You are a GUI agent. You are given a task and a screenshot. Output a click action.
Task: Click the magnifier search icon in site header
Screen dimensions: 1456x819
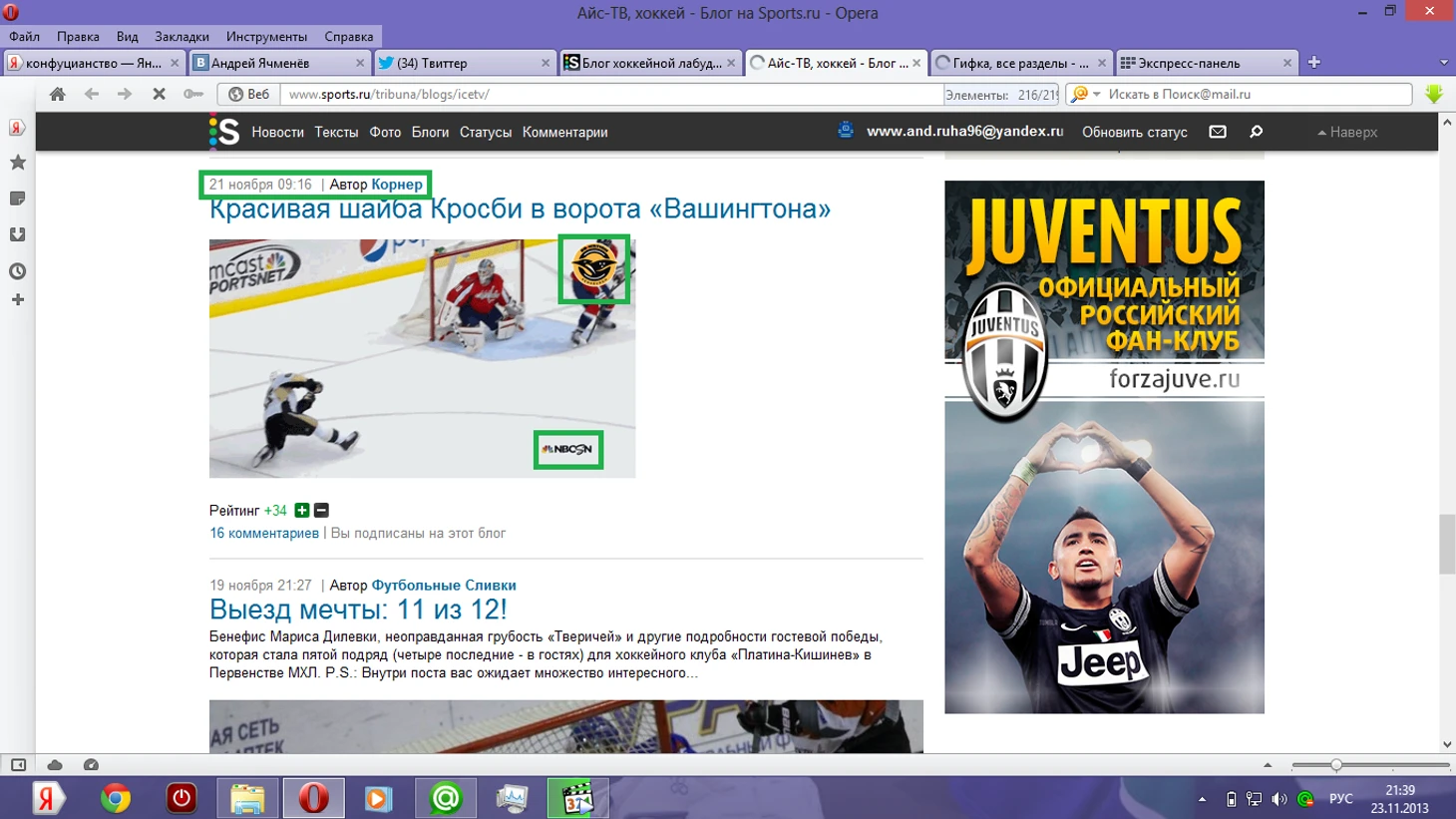pyautogui.click(x=1257, y=132)
